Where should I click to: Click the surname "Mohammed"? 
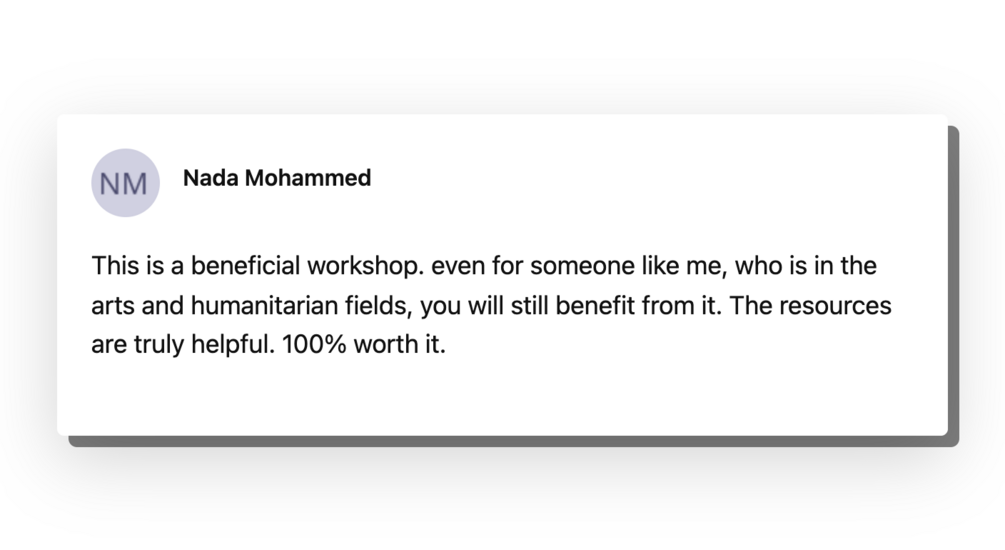308,178
